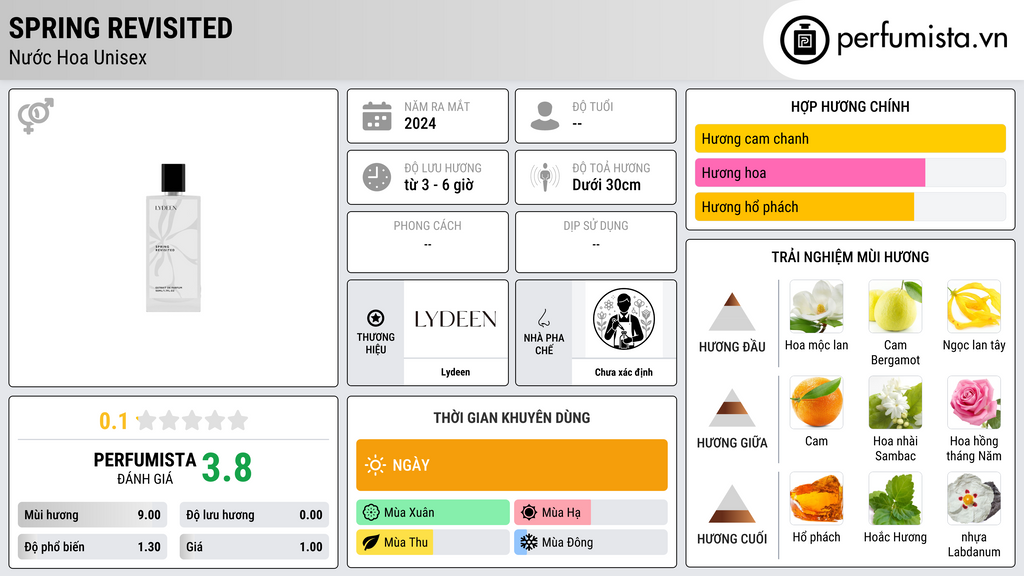Click the Phong Cách style box
This screenshot has height=576, width=1024.
(428, 242)
